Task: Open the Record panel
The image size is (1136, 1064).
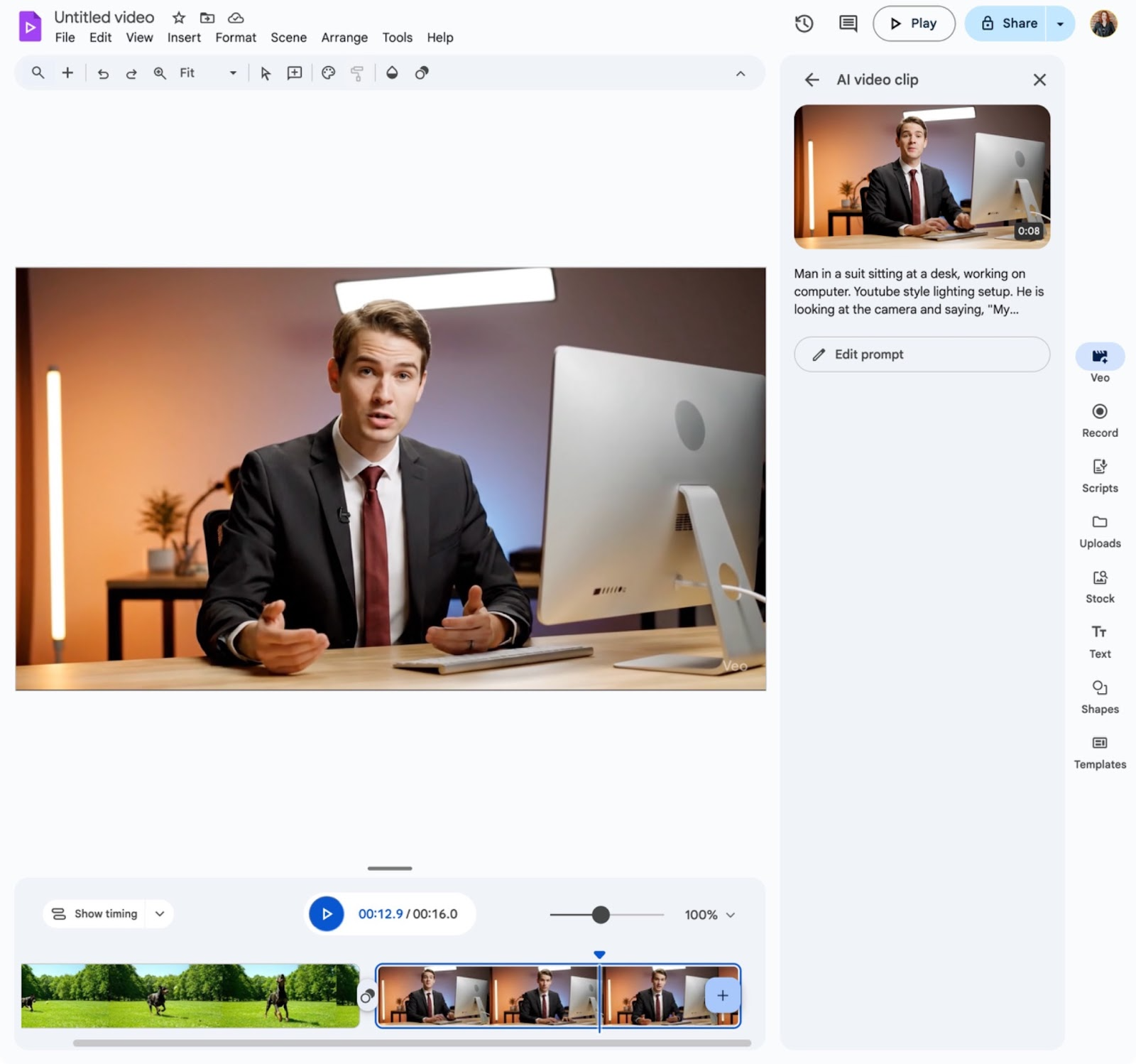Action: [1099, 419]
